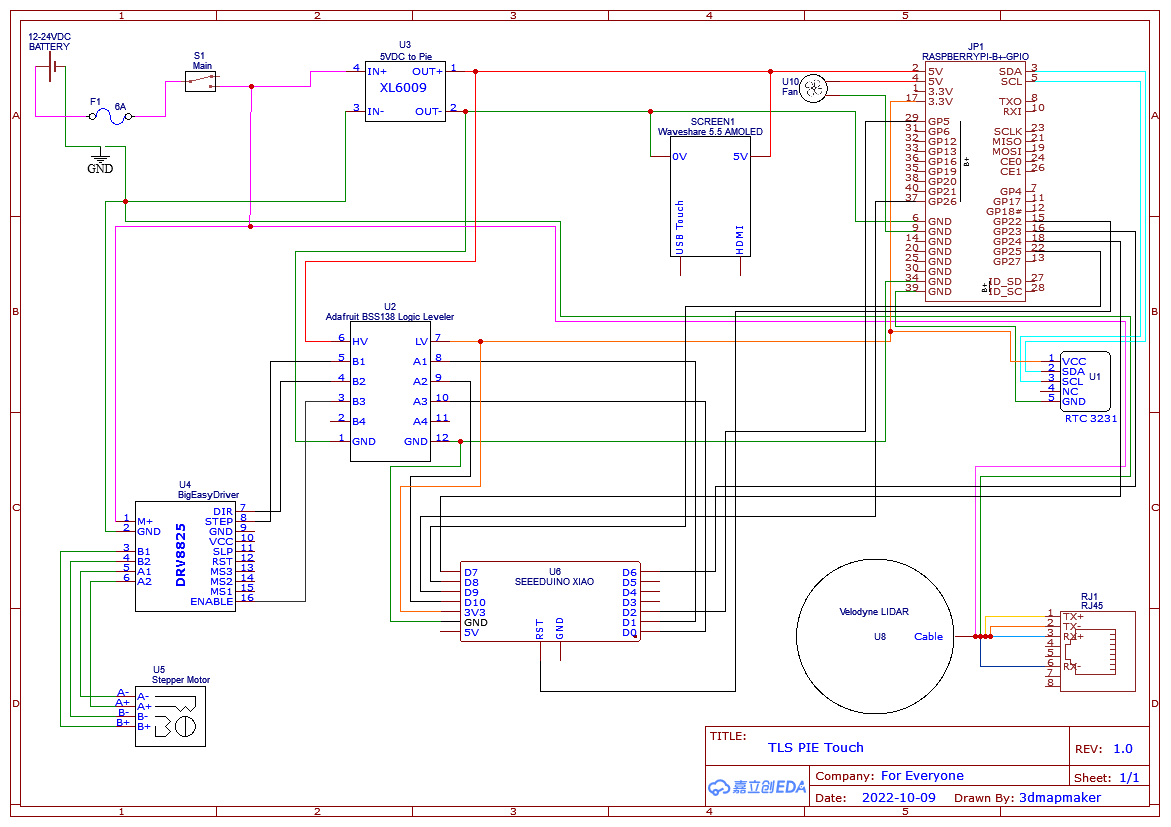1171x827 pixels.
Task: Click the GP26 pin on the Raspberry Pi header
Action: (x=942, y=202)
